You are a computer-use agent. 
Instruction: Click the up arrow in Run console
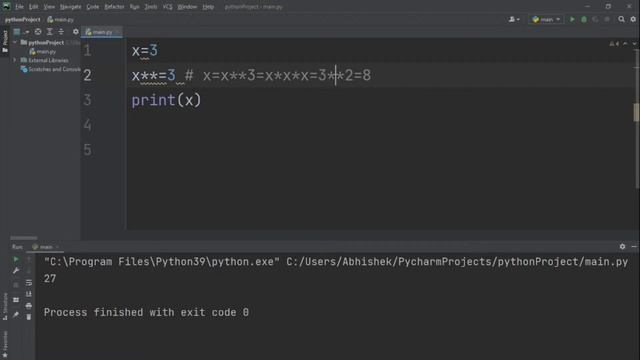coord(29,259)
